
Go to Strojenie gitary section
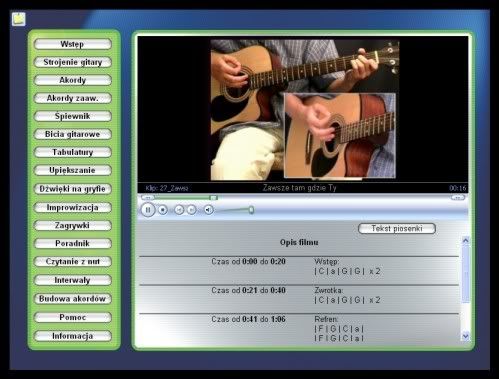[72, 62]
